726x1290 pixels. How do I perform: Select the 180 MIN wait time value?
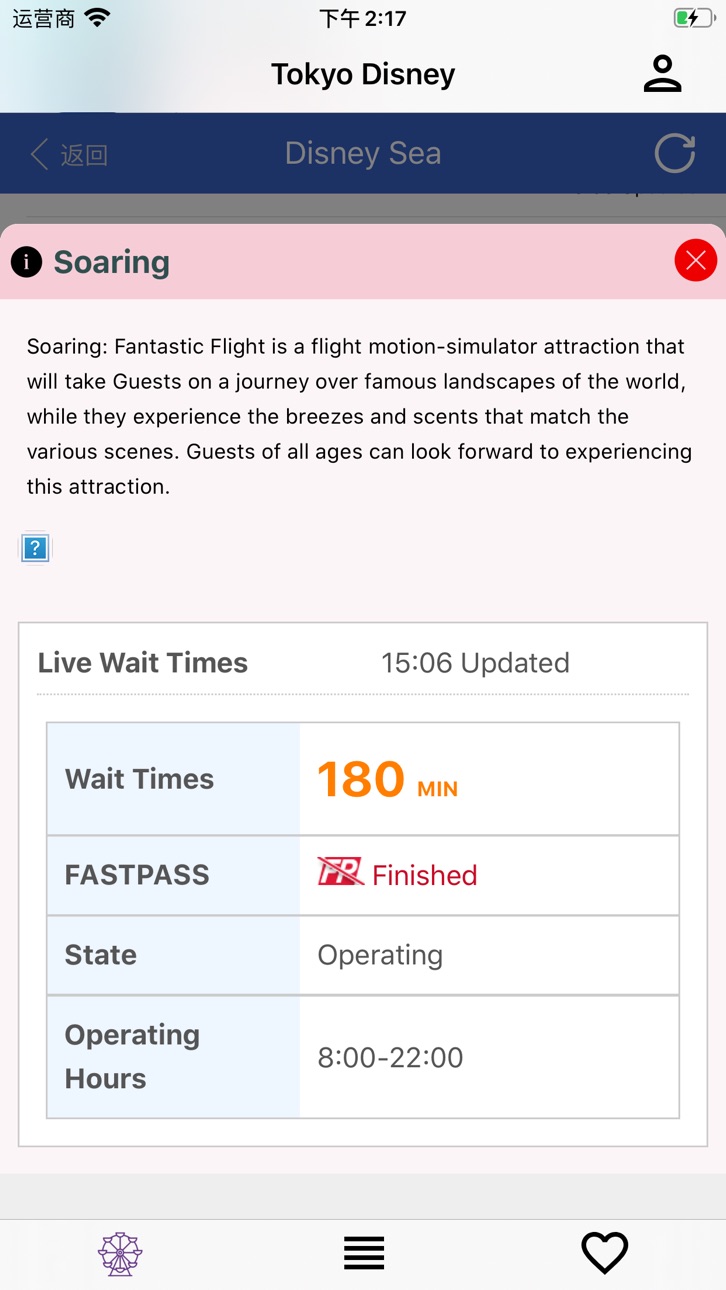388,780
